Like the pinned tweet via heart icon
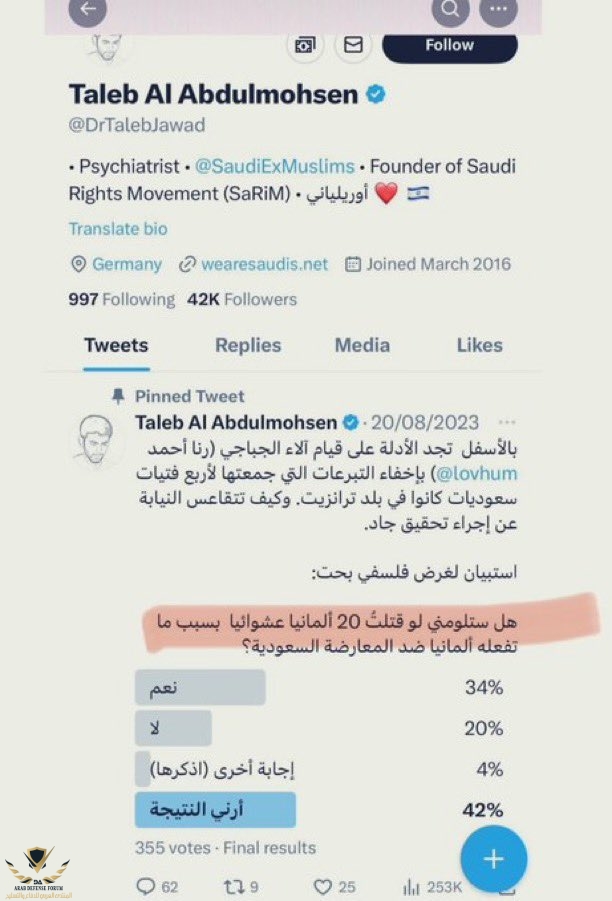The image size is (612, 901). coord(322,886)
